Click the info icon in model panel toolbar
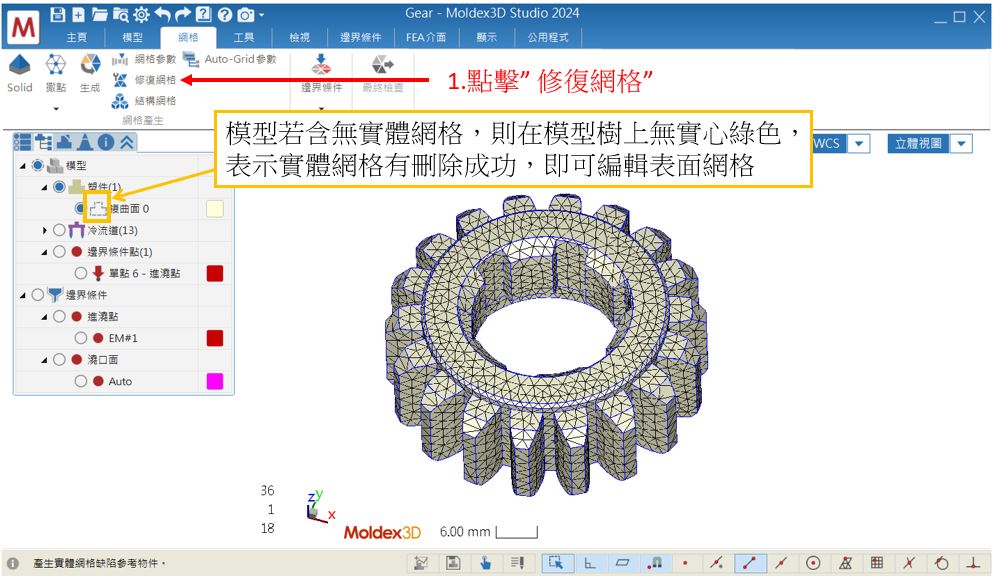 pyautogui.click(x=106, y=142)
